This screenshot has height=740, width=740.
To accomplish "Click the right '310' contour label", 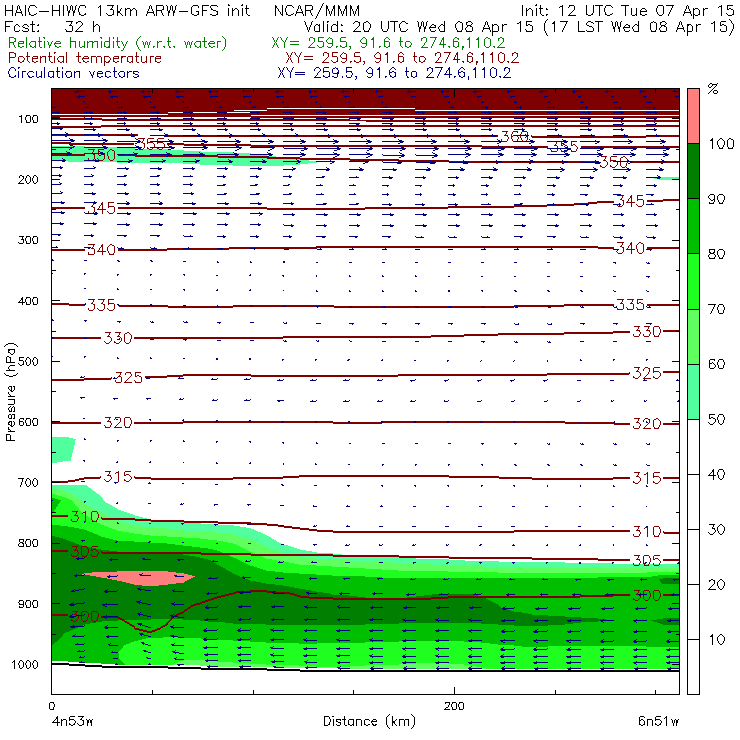I will 647,532.
